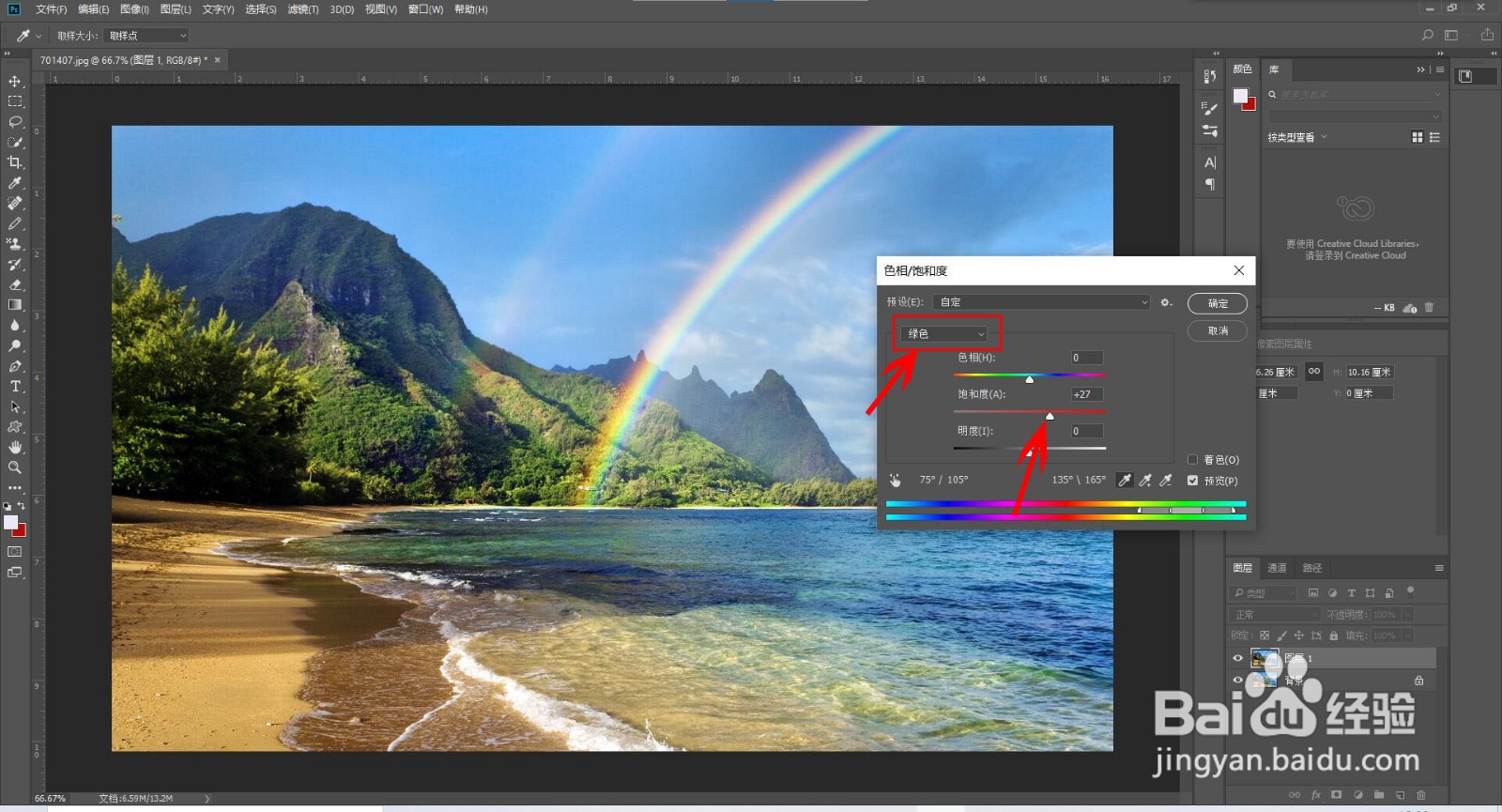
Task: Switch to the 路径 paths tab
Action: point(1311,568)
